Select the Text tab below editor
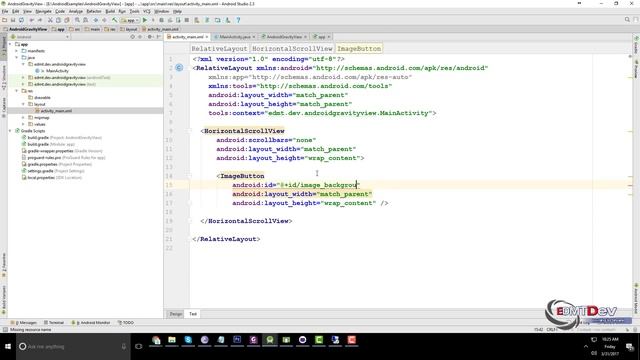This screenshot has width=640, height=360. [x=193, y=314]
